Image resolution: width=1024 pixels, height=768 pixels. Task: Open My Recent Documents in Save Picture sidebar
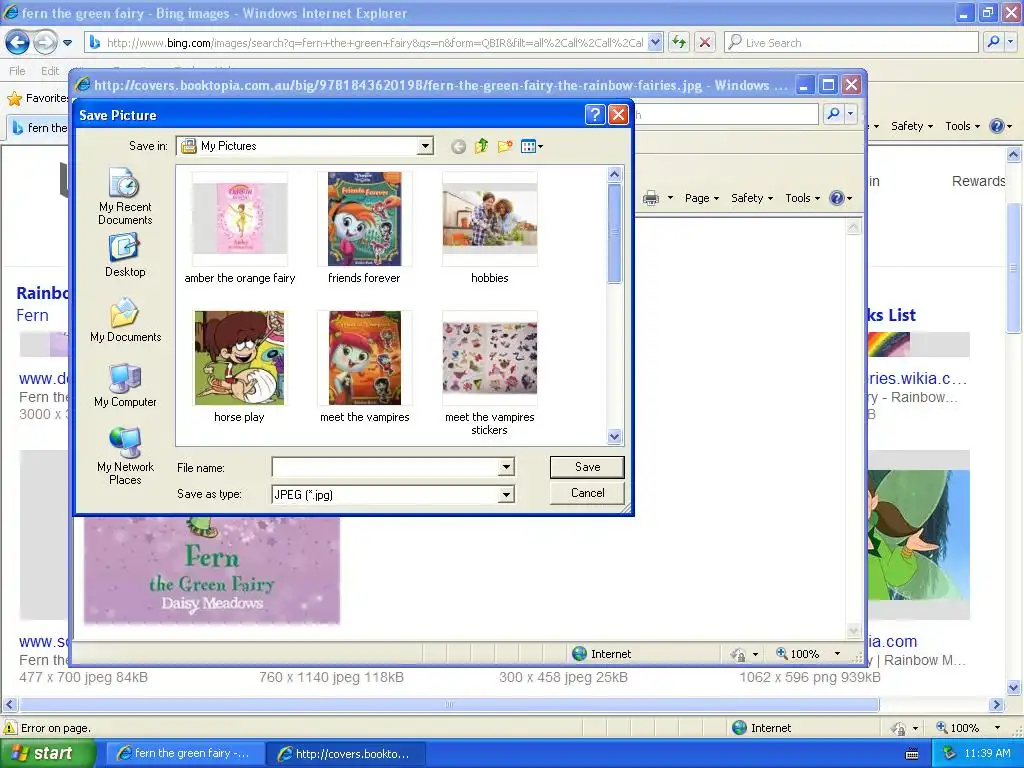point(125,196)
